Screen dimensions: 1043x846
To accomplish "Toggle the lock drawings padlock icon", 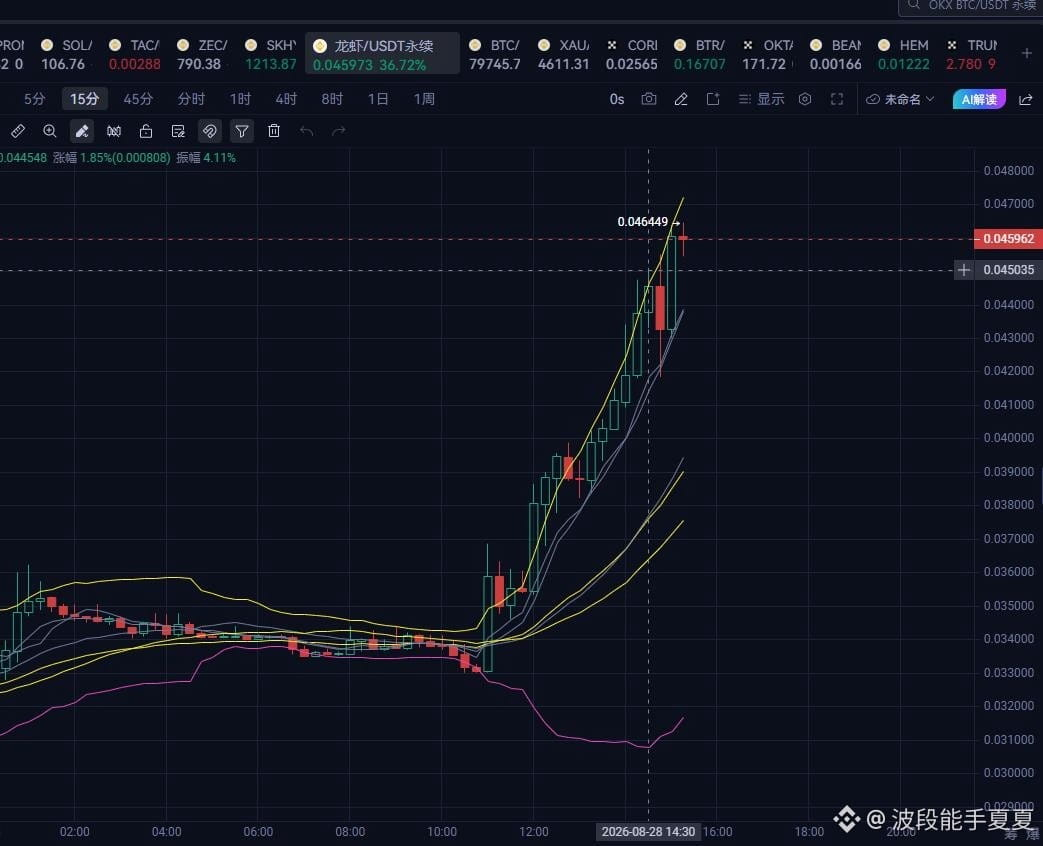I will (x=146, y=131).
